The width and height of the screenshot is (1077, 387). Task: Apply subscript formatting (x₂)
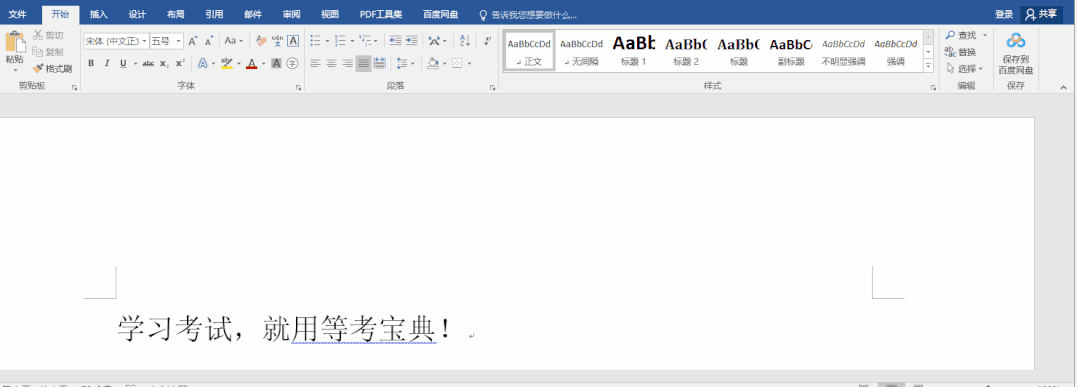164,63
